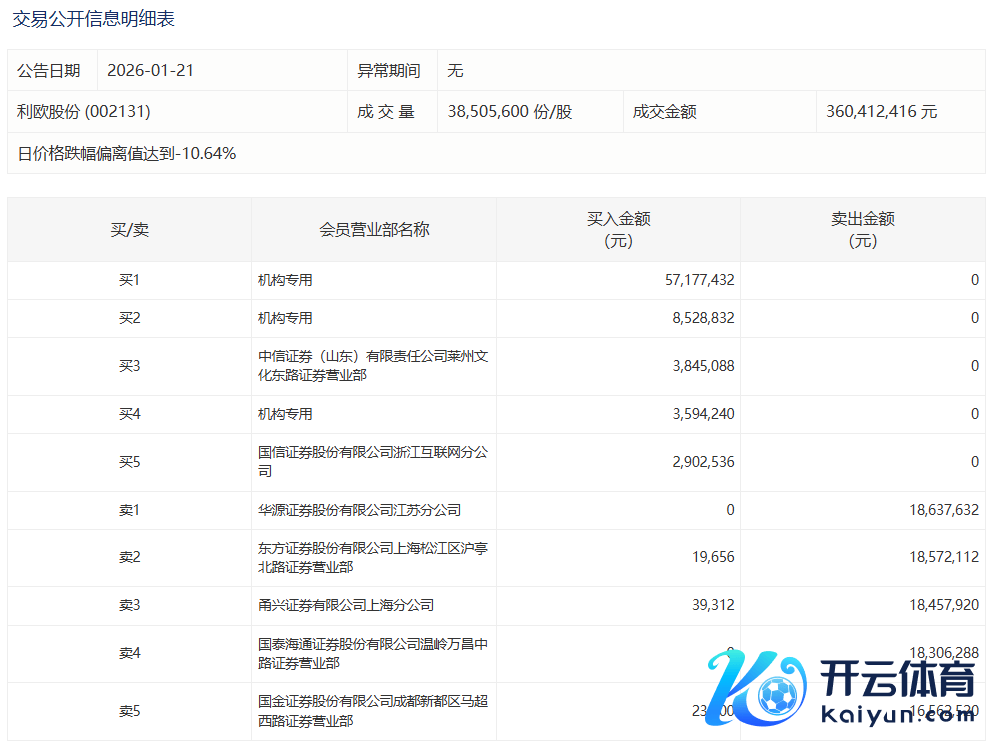
Task: Open 甬兴证券上海分公司 entry
Action: [345, 606]
